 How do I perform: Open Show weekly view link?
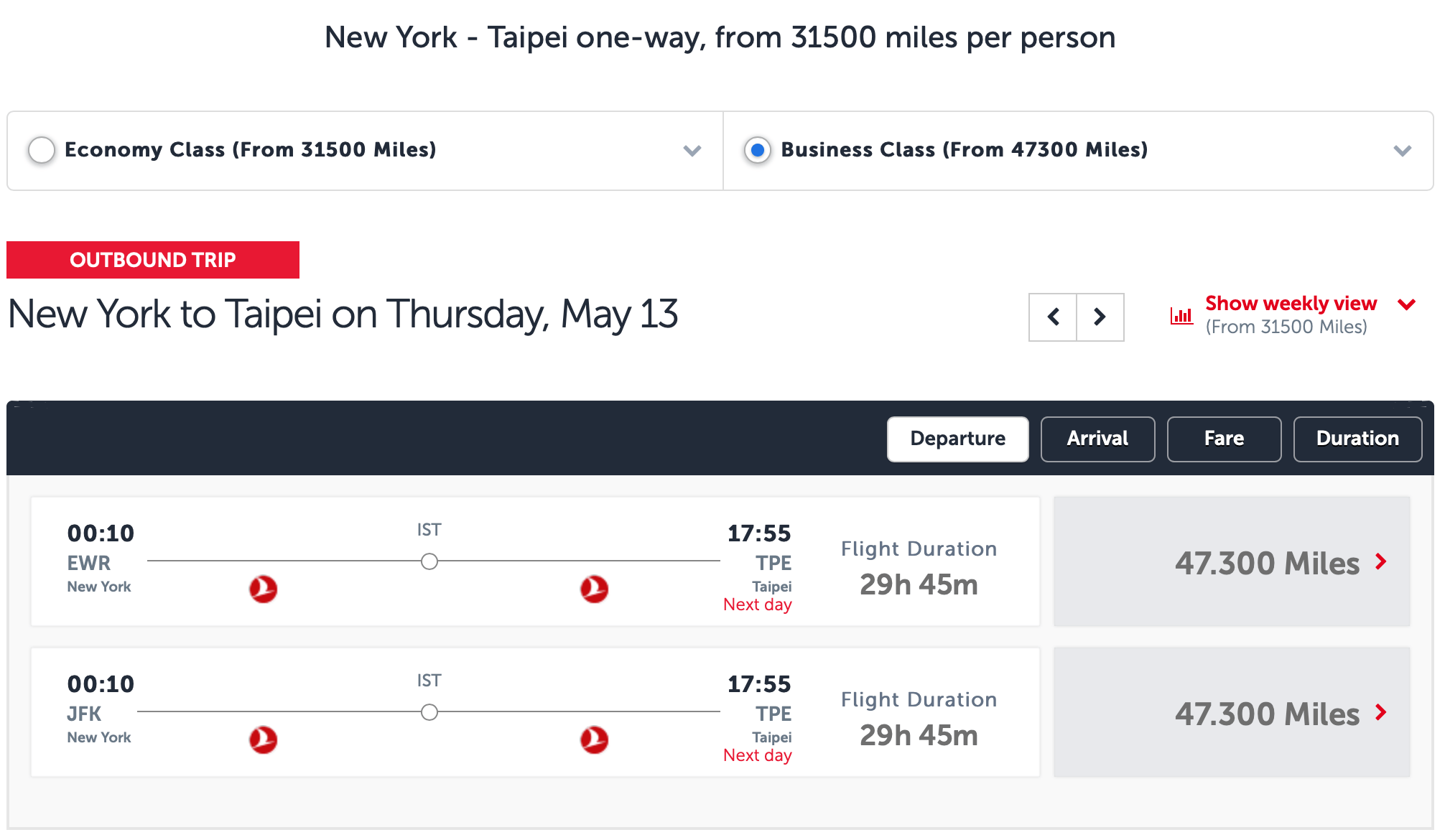pos(1291,304)
